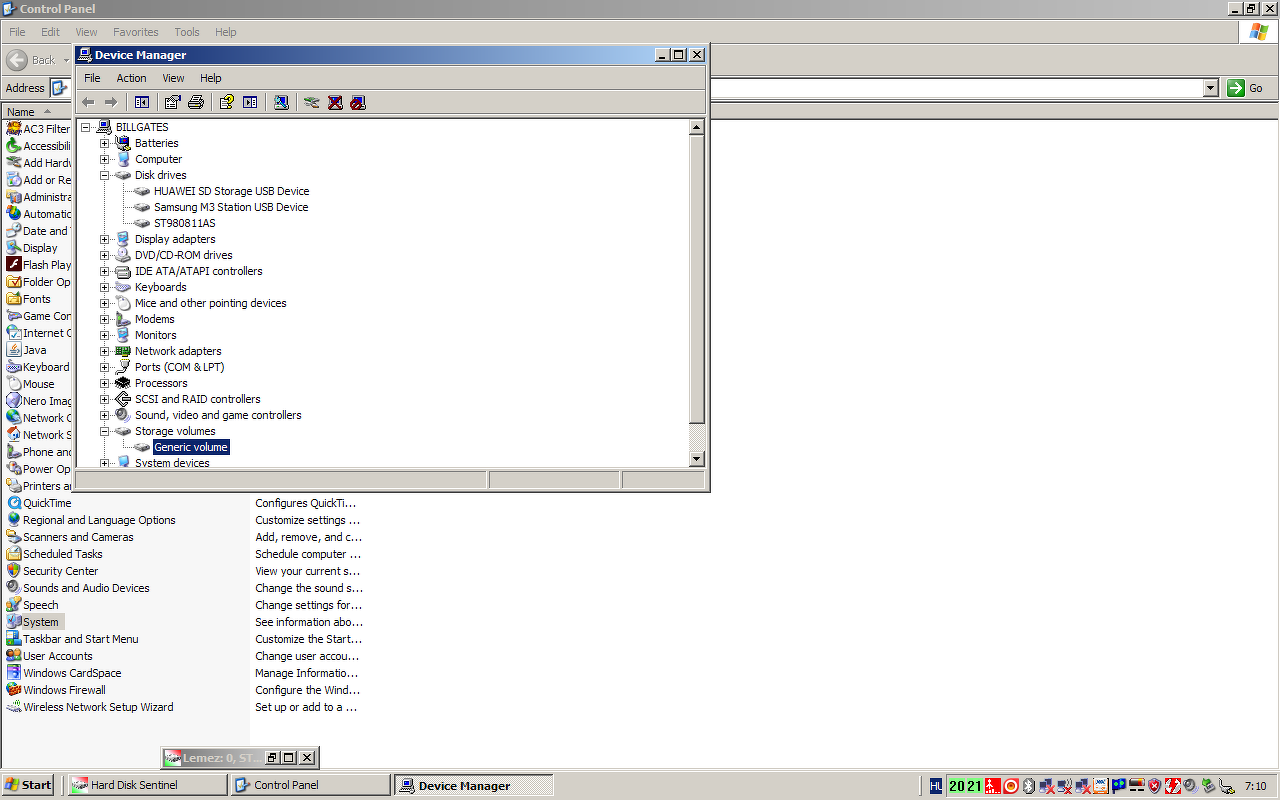This screenshot has height=800, width=1280.
Task: Expand the Ports (COM & LPT) node
Action: click(x=104, y=367)
